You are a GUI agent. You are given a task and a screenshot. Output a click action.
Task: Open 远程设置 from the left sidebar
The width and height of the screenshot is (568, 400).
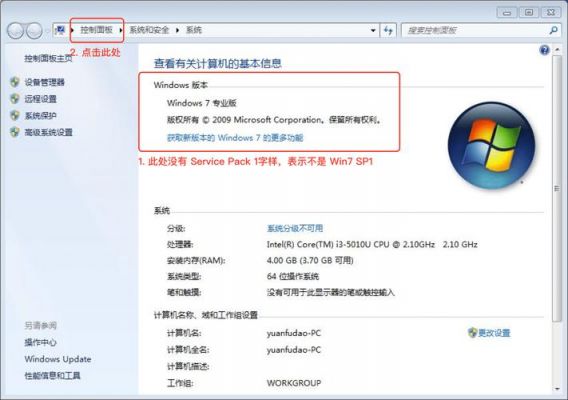[41, 99]
